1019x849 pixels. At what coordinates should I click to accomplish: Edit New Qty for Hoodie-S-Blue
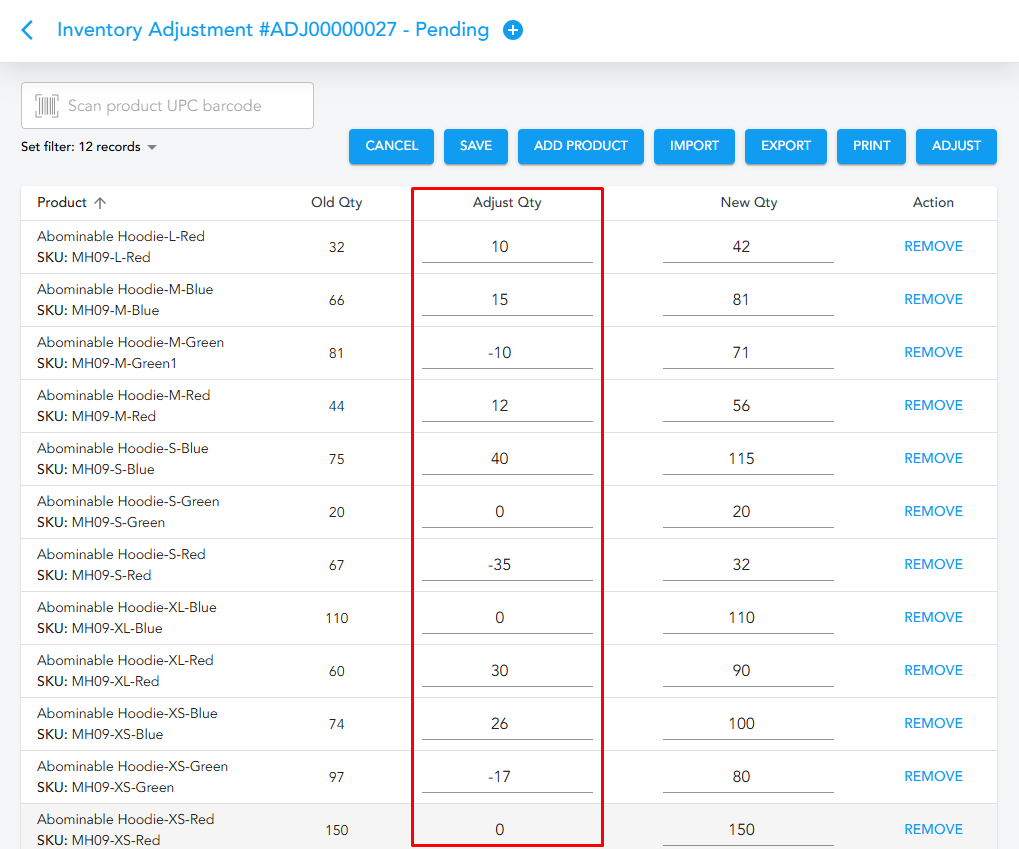click(747, 459)
